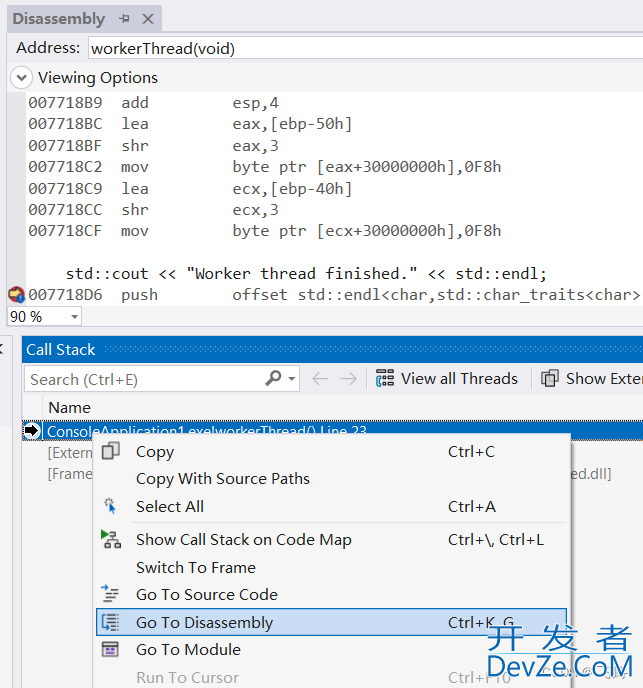This screenshot has width=643, height=688.
Task: Click disassembly line 007718BF shr
Action: point(154,146)
